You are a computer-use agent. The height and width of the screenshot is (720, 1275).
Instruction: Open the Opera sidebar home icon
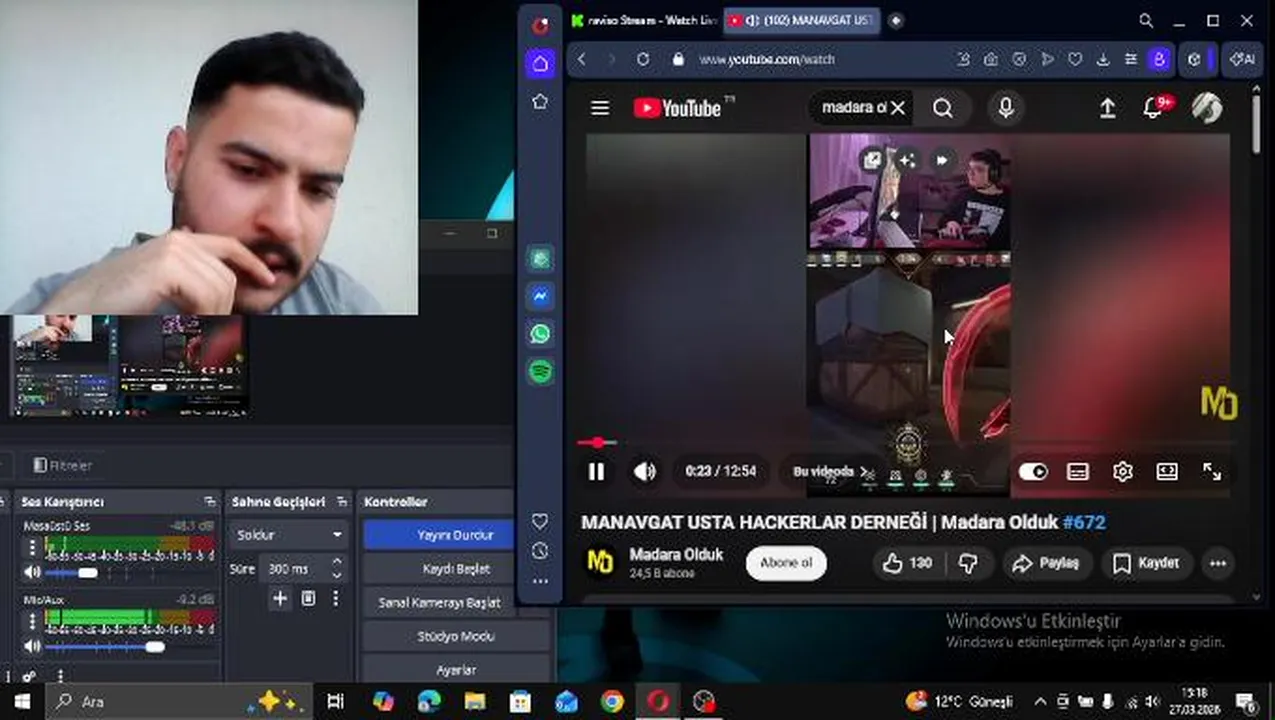(x=540, y=64)
